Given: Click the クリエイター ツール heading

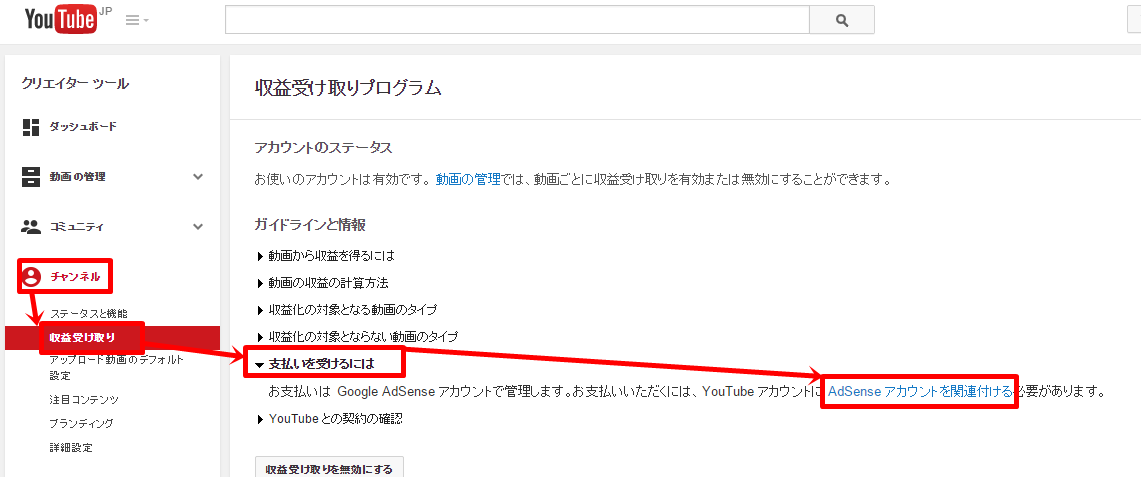Looking at the screenshot, I should (76, 84).
